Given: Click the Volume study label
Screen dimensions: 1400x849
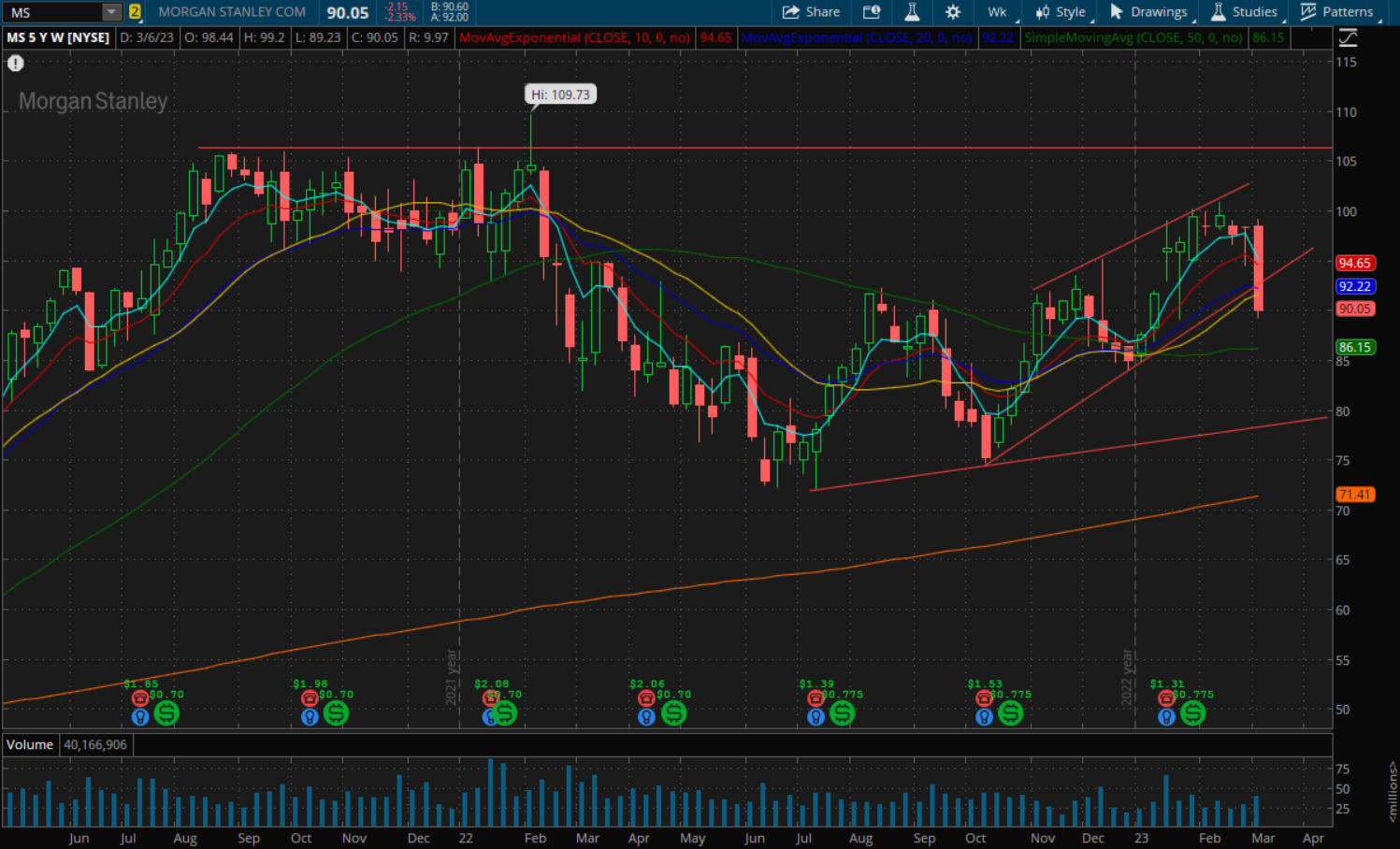Looking at the screenshot, I should click(30, 744).
